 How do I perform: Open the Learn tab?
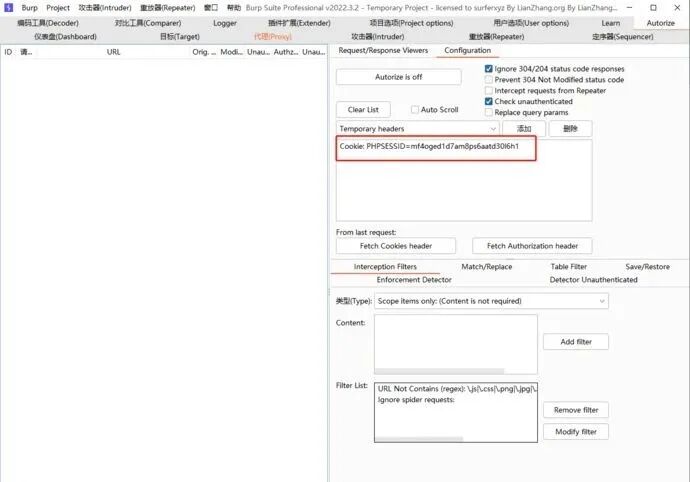click(611, 23)
